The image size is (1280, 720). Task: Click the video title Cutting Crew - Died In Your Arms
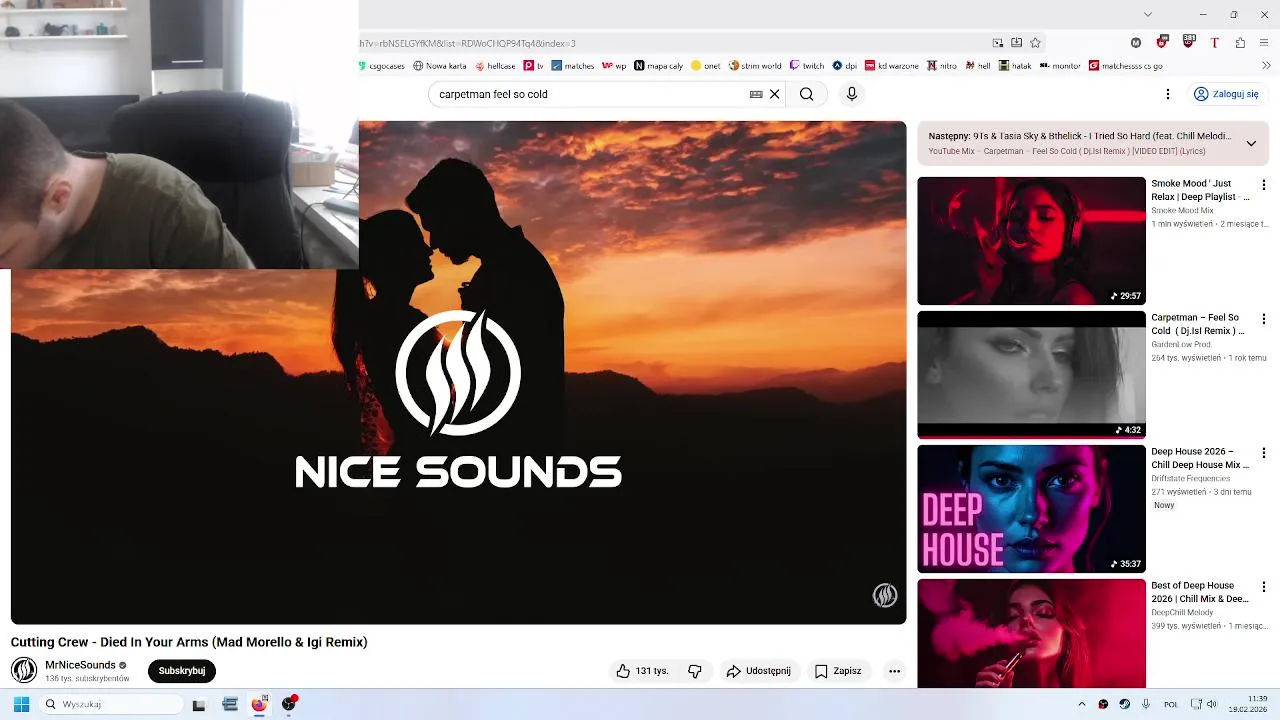pos(189,642)
